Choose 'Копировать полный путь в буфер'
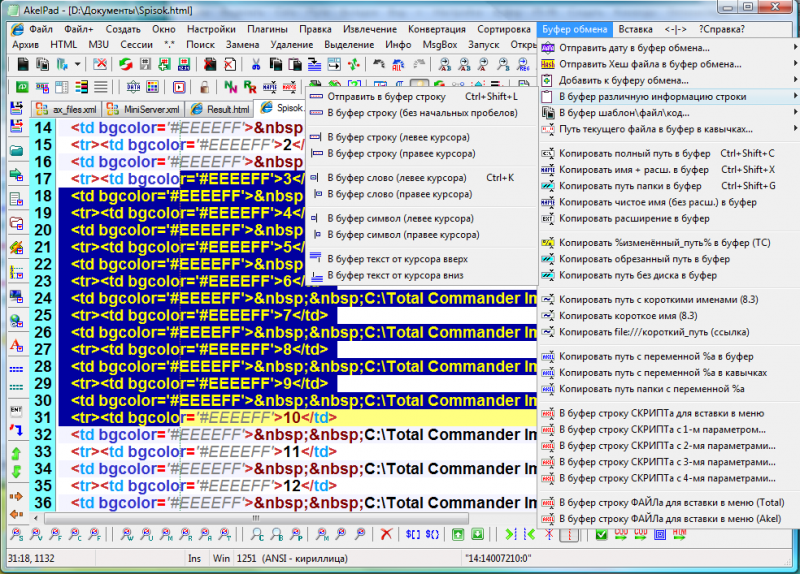Image resolution: width=800 pixels, height=574 pixels. point(636,153)
